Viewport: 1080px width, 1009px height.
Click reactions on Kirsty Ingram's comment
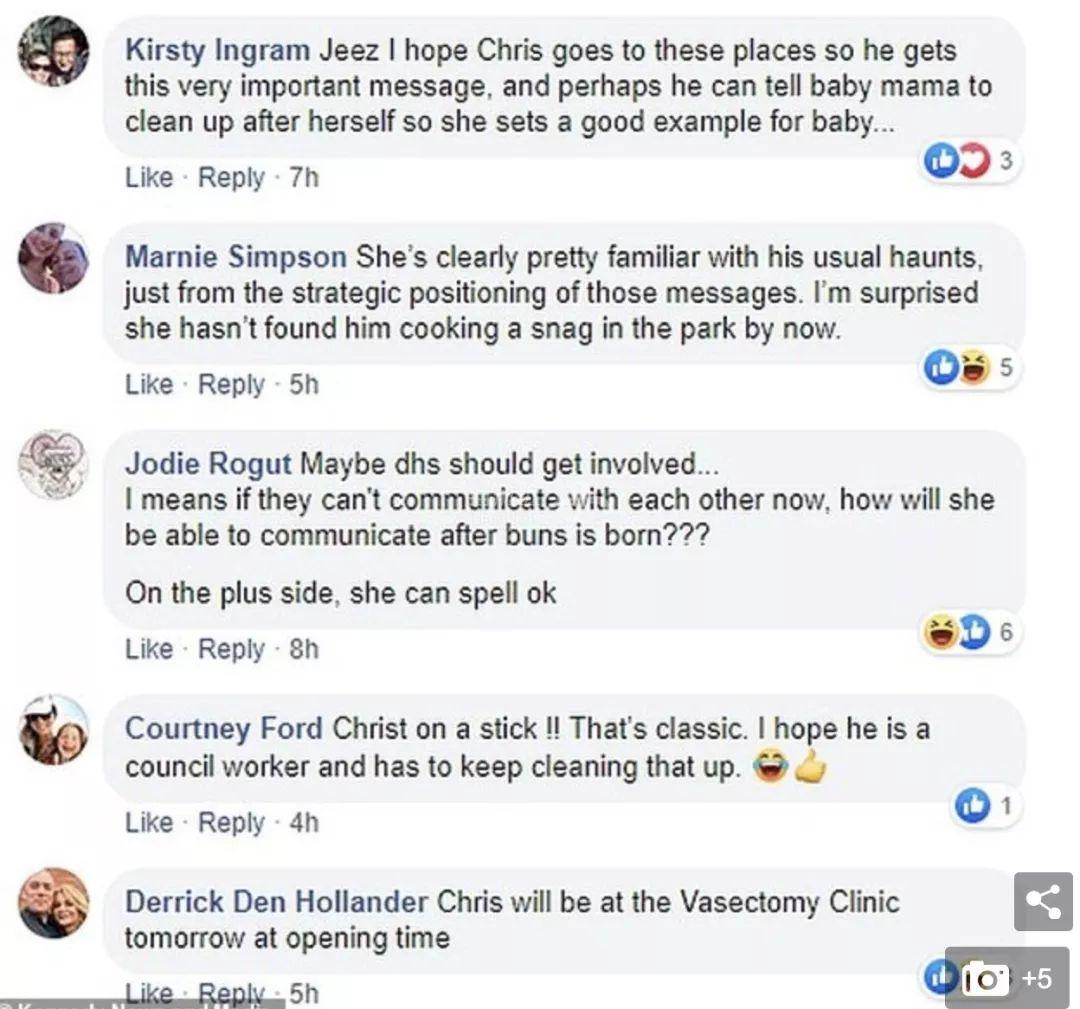pyautogui.click(x=968, y=161)
